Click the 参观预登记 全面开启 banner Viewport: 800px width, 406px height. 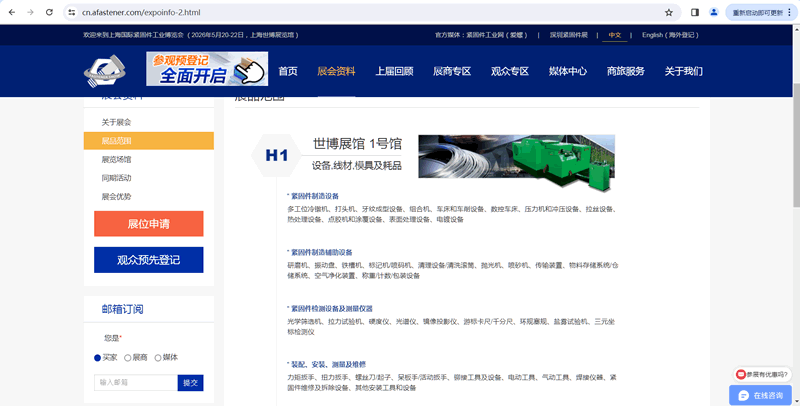(x=207, y=70)
